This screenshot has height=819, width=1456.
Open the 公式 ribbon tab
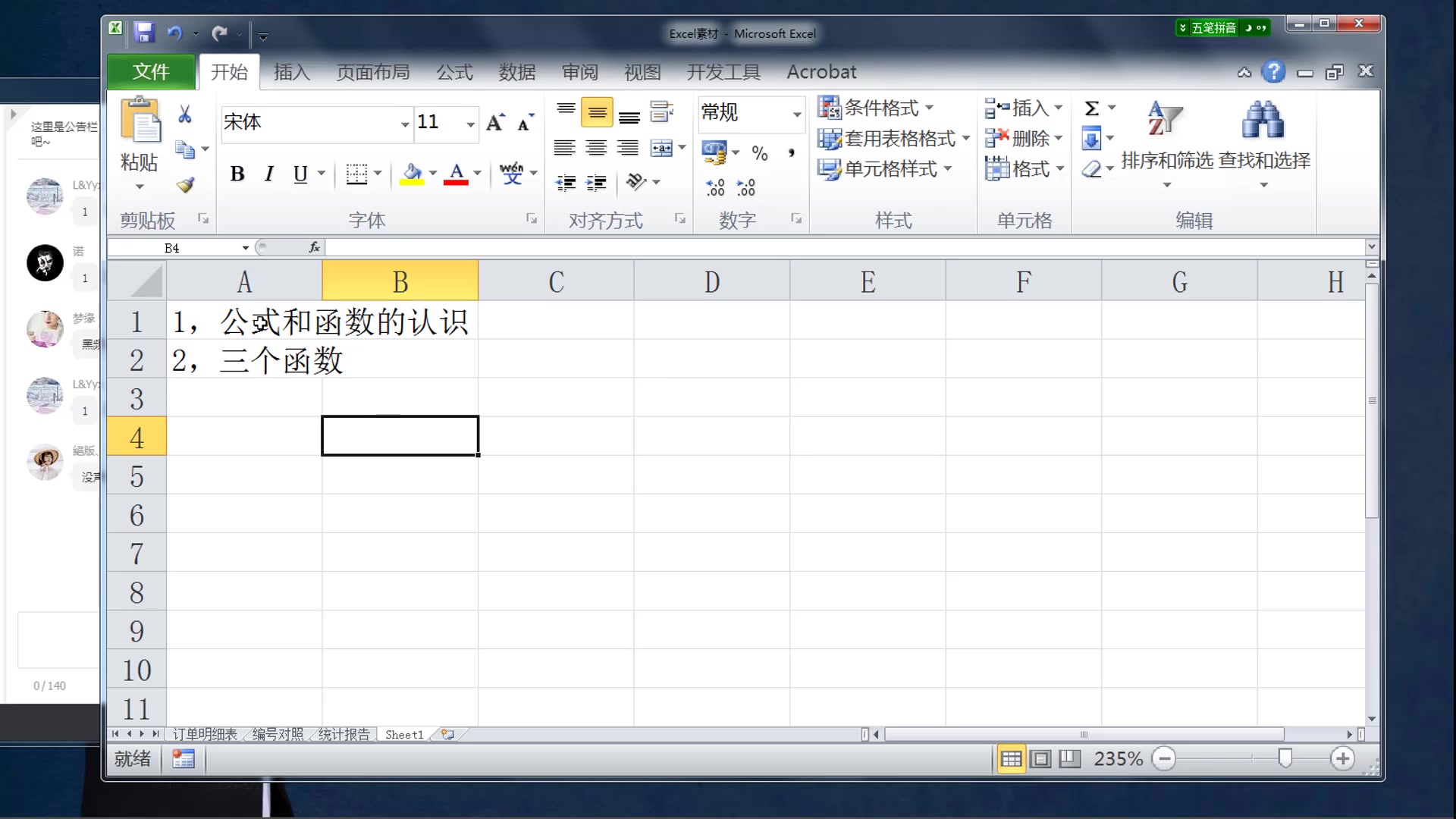[454, 72]
